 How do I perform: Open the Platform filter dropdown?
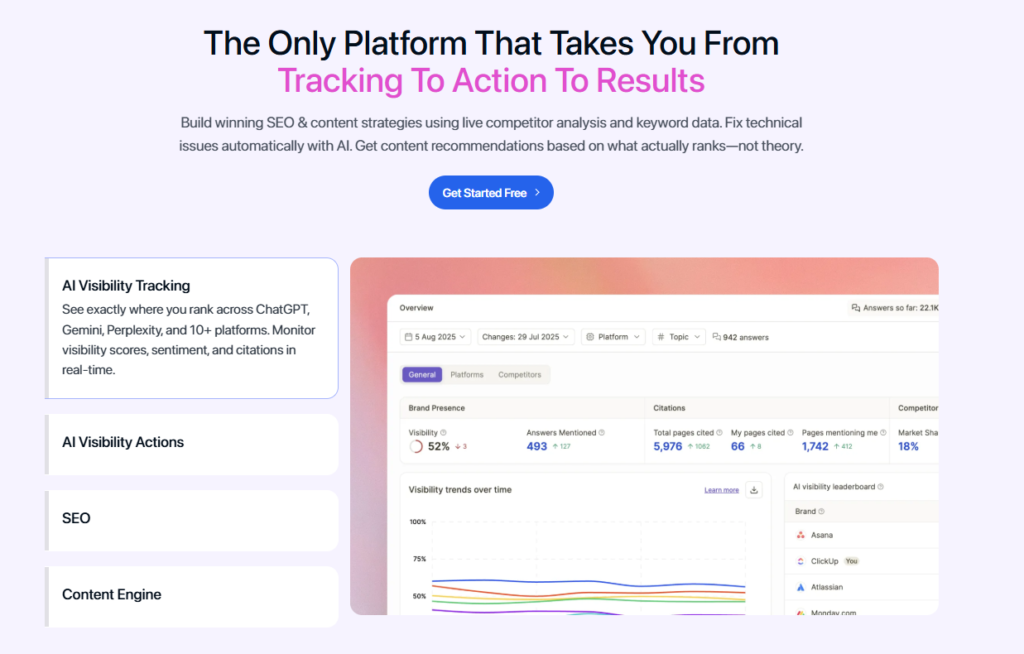click(x=613, y=337)
